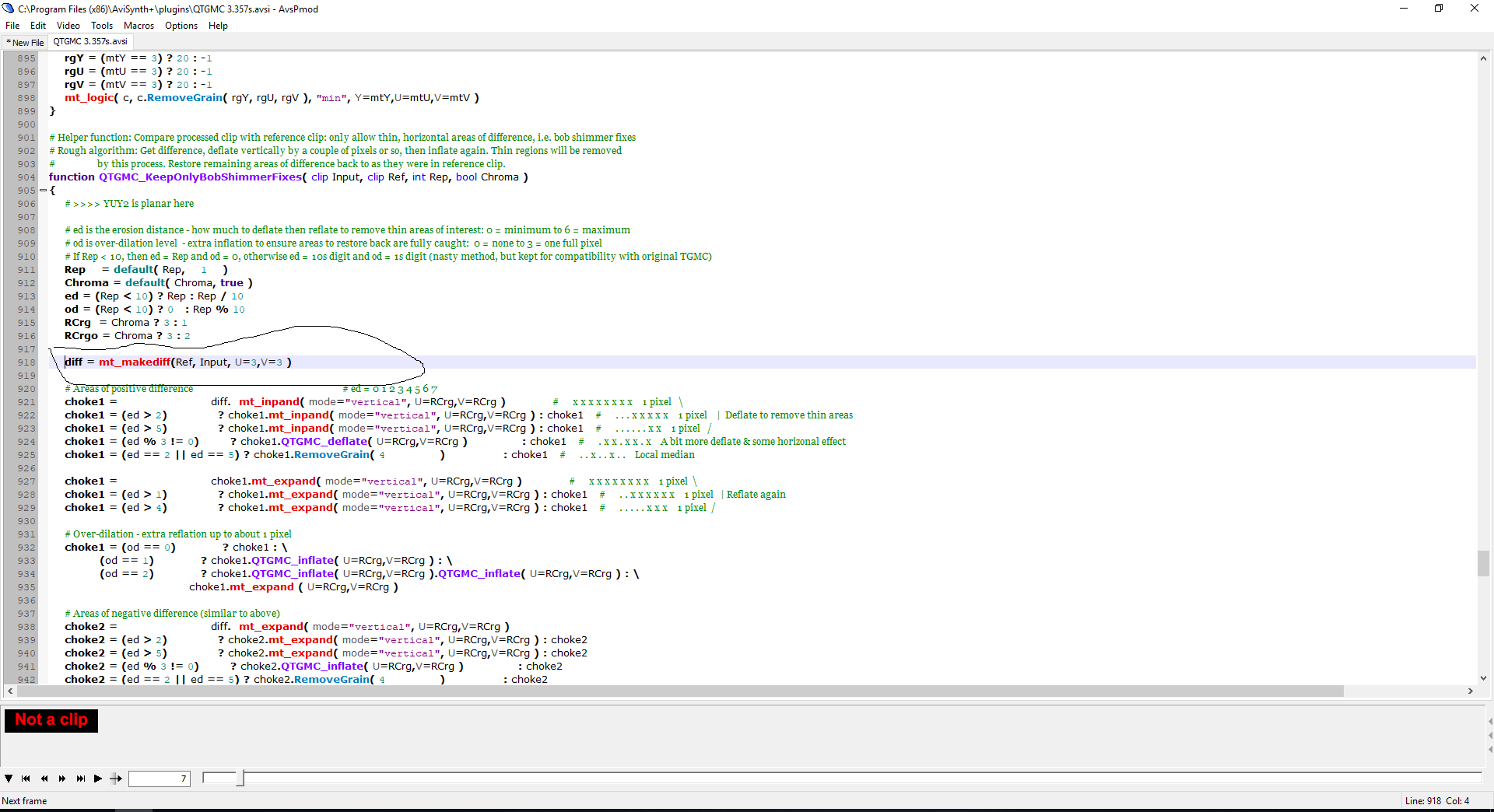Click comment '# >>>> YUY2 is planar here'
Screen dimensions: 1494x812
click(x=129, y=204)
